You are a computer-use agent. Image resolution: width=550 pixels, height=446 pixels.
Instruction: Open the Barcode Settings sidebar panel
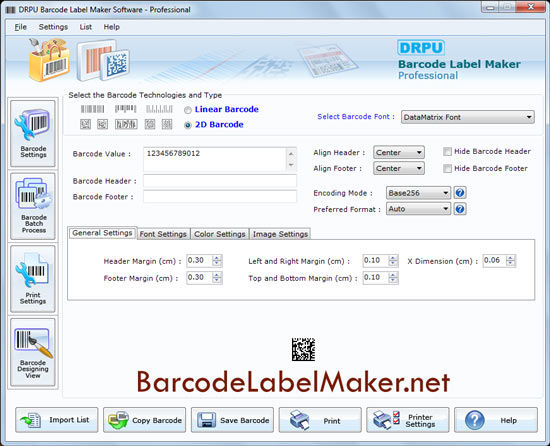pyautogui.click(x=33, y=133)
